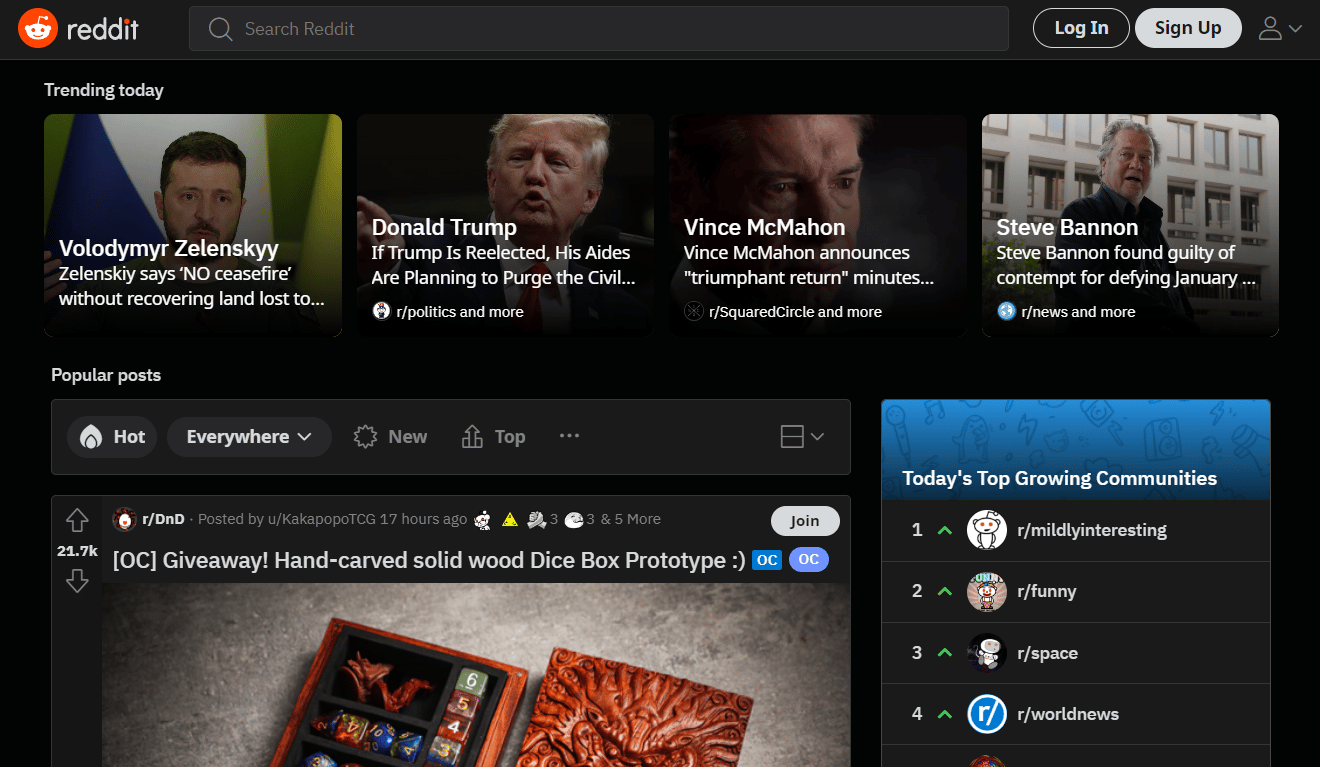This screenshot has height=767, width=1320.
Task: Open the Hand-carved Dice Box post title
Action: (x=429, y=560)
